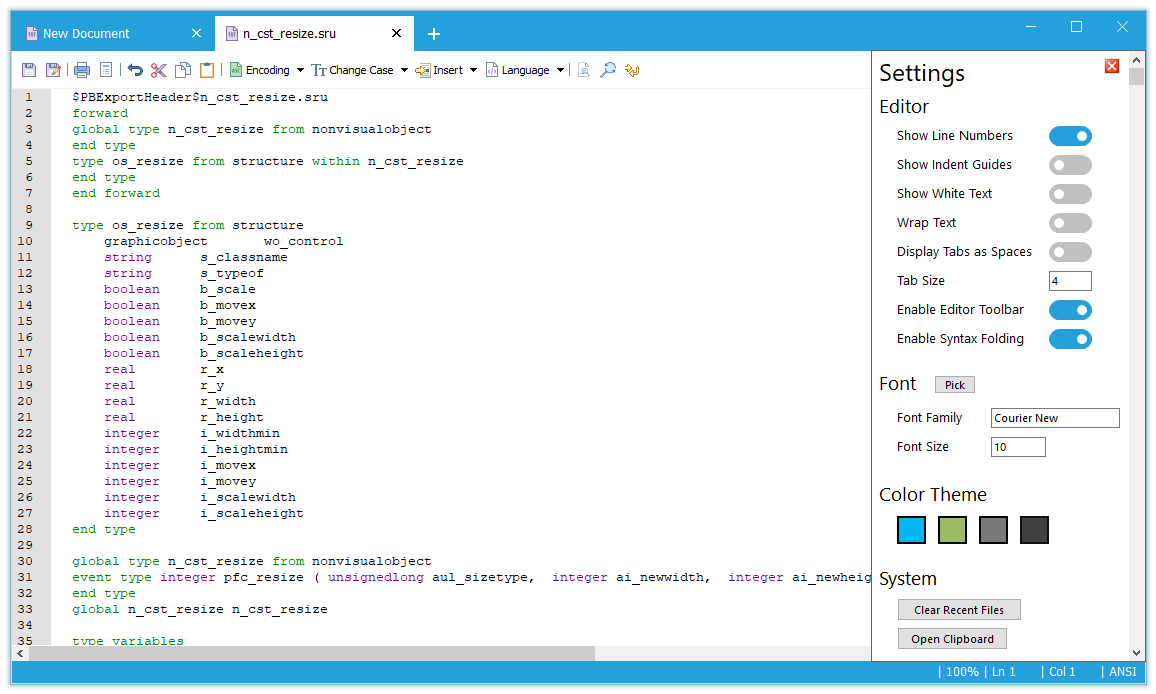Open find with the magnifier icon
This screenshot has width=1156, height=694.
(x=607, y=70)
